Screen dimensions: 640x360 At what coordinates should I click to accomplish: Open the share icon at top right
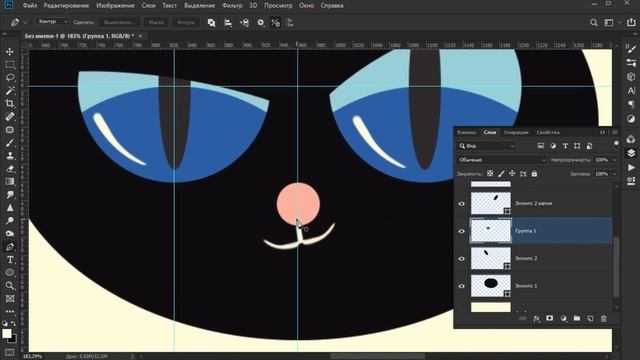click(631, 23)
